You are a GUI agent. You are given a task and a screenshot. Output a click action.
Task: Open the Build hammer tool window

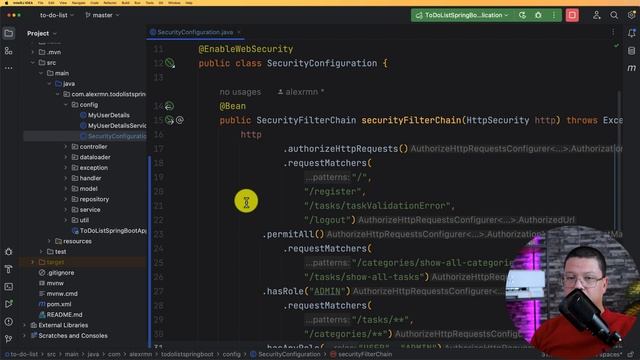[9, 269]
